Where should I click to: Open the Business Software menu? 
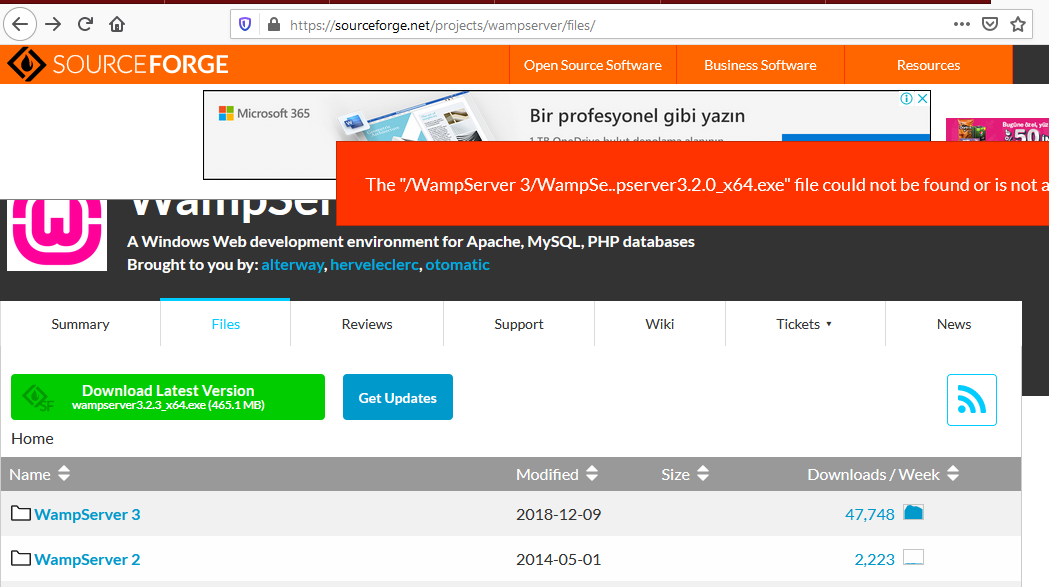pos(760,65)
